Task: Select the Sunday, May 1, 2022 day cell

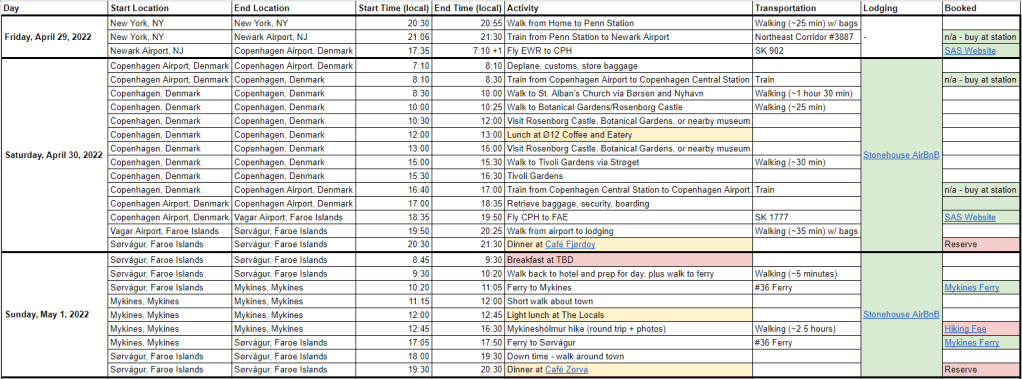Action: (54, 314)
